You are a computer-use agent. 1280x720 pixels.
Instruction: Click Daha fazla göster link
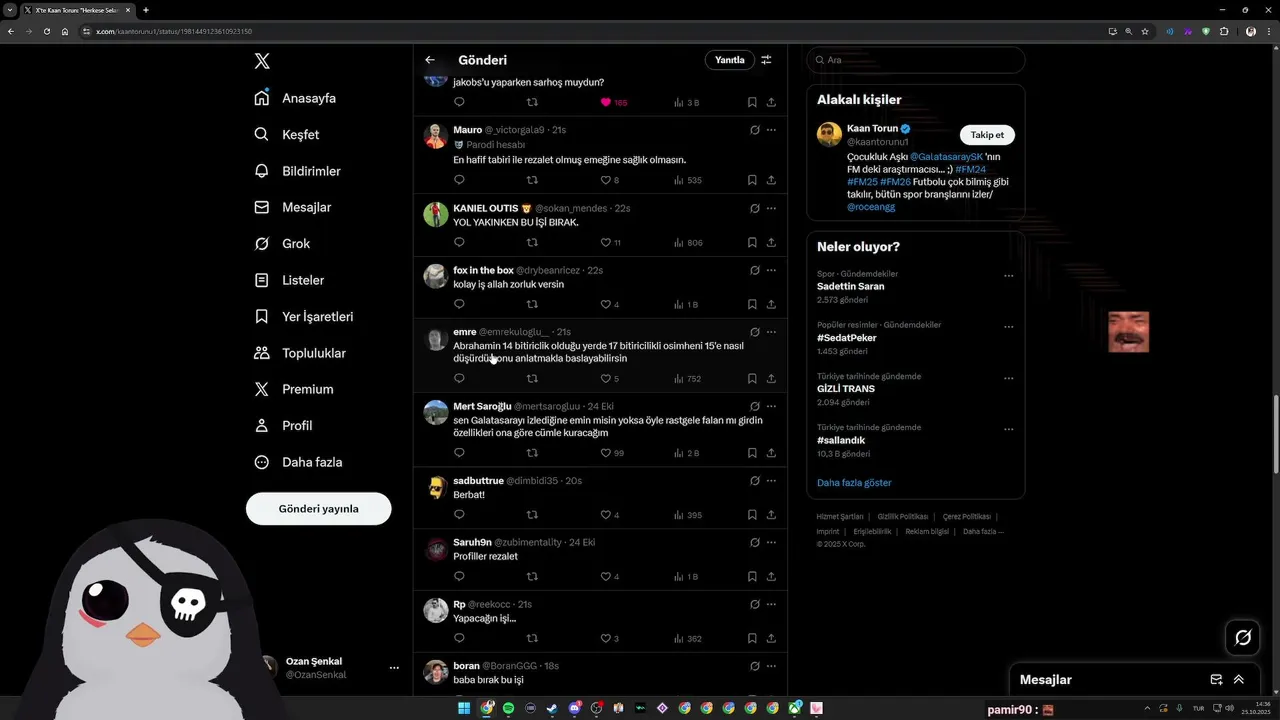854,483
